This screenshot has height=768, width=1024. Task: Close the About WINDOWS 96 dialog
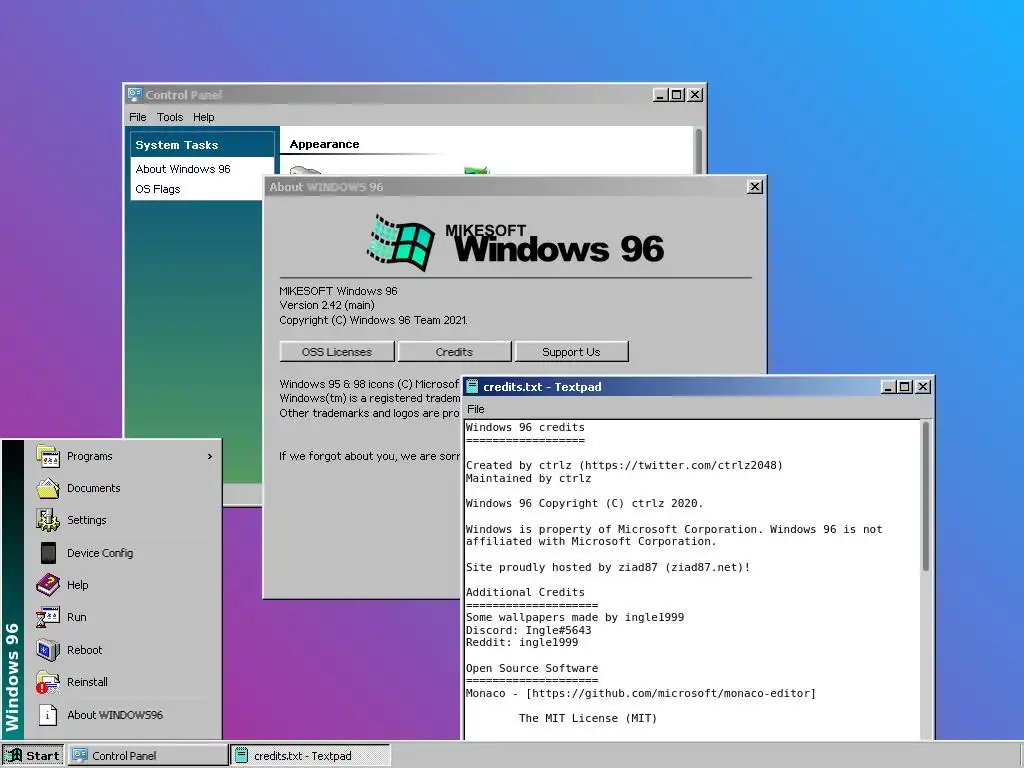755,187
